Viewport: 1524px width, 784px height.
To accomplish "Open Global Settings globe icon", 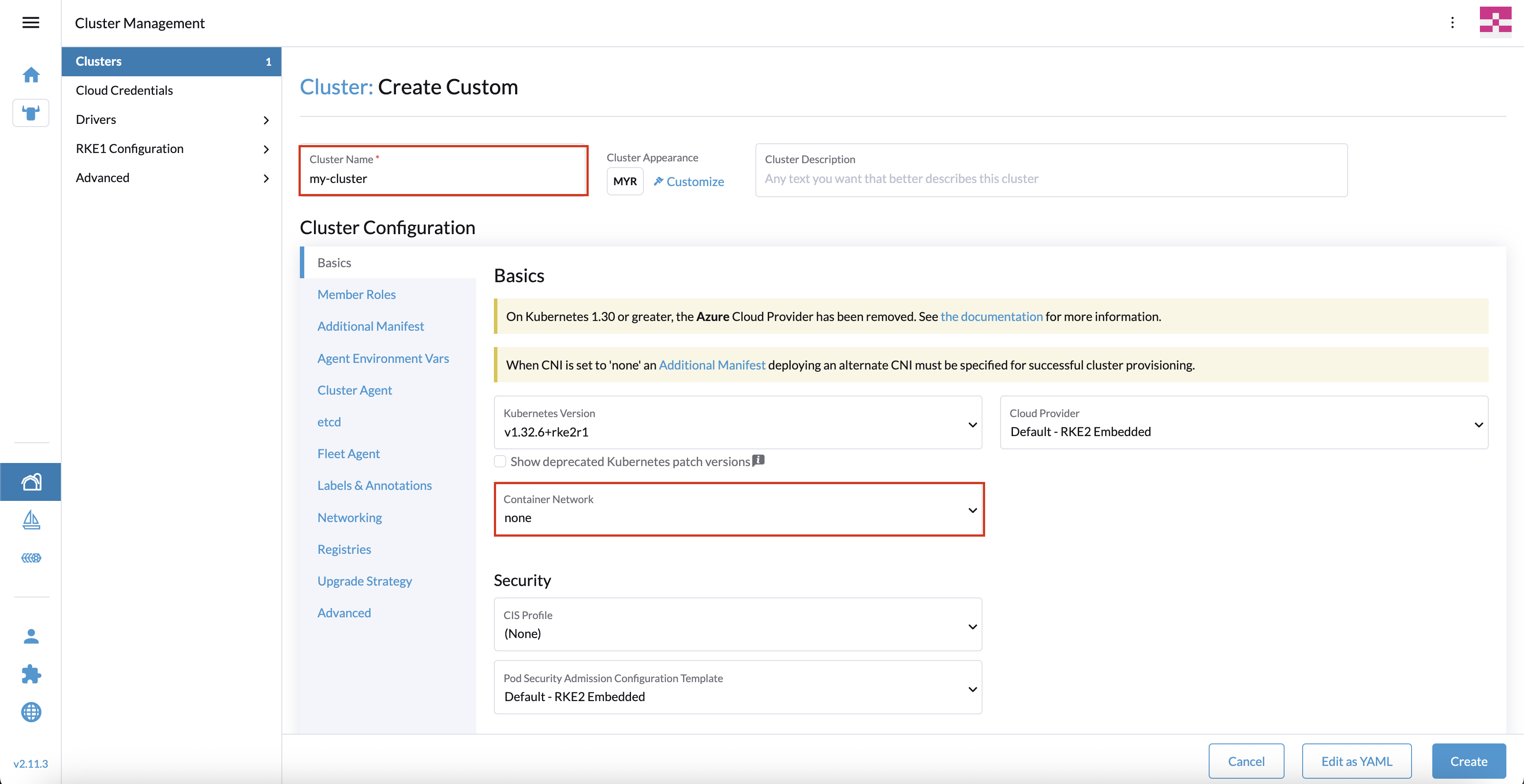I will pos(31,712).
